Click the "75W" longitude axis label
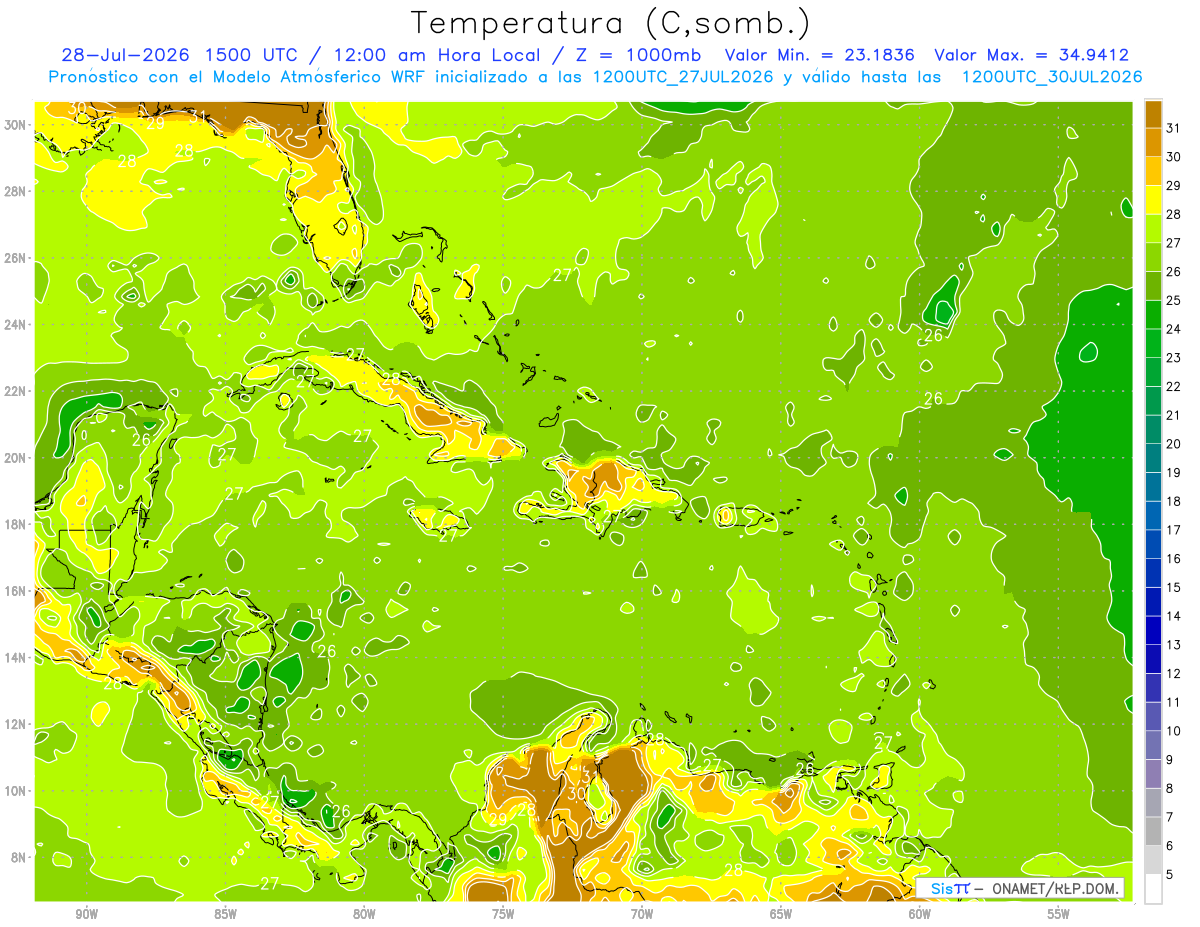1200x927 pixels. (503, 914)
